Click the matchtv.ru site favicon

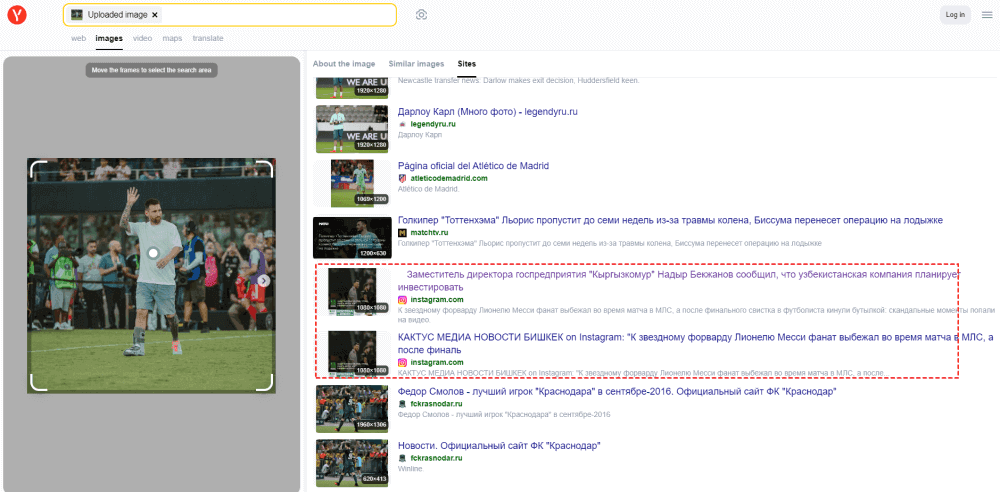point(403,233)
